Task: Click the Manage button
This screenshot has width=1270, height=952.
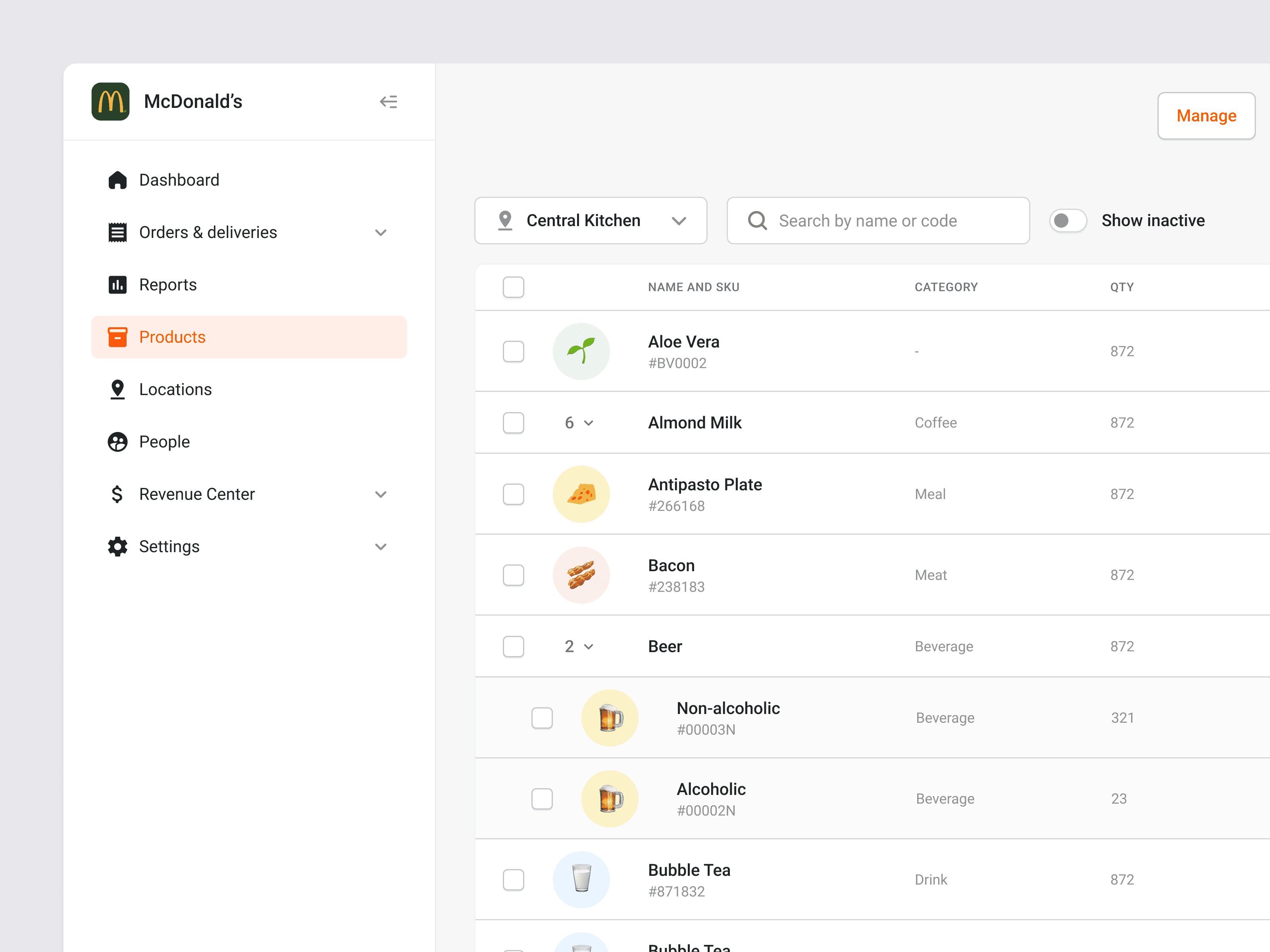Action: (1206, 116)
